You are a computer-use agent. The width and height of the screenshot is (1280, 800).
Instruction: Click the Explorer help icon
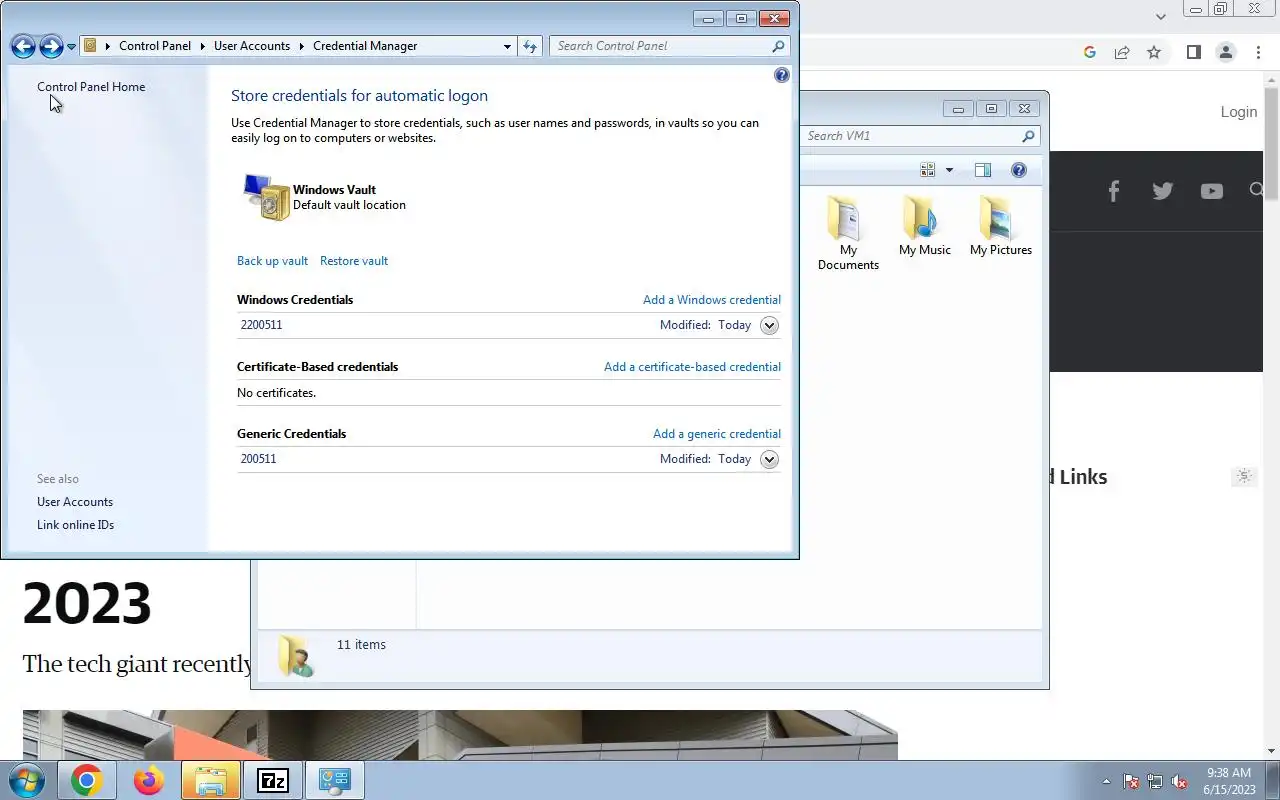tap(1019, 170)
